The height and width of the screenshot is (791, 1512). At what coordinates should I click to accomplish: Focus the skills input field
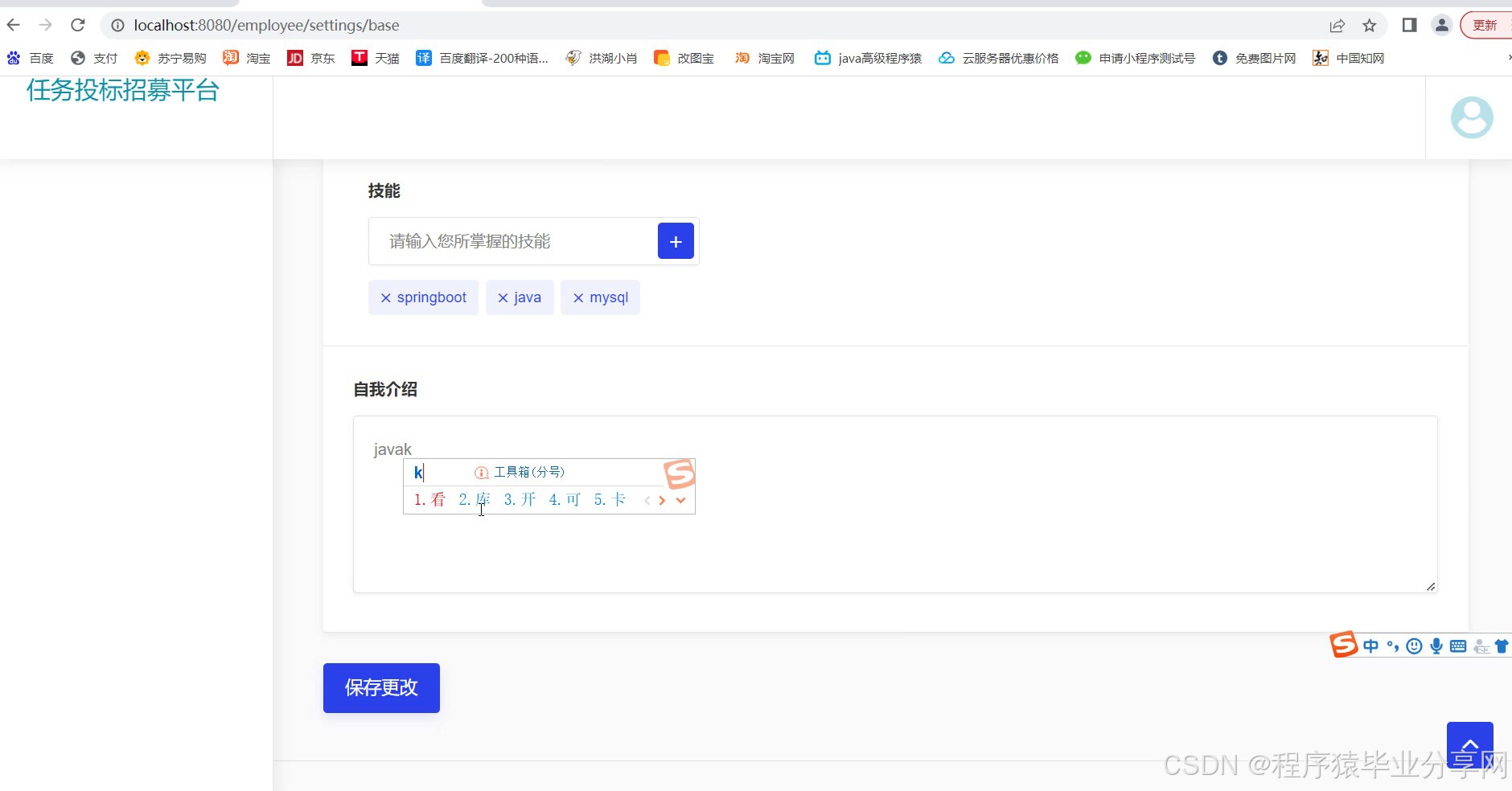click(513, 241)
